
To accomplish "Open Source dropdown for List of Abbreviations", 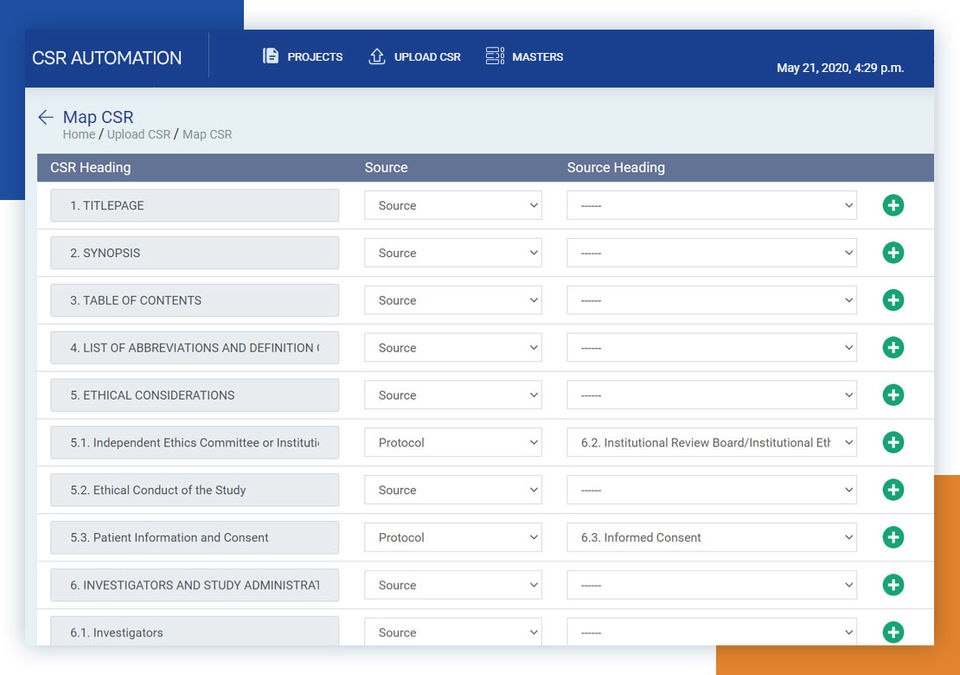I will 453,347.
